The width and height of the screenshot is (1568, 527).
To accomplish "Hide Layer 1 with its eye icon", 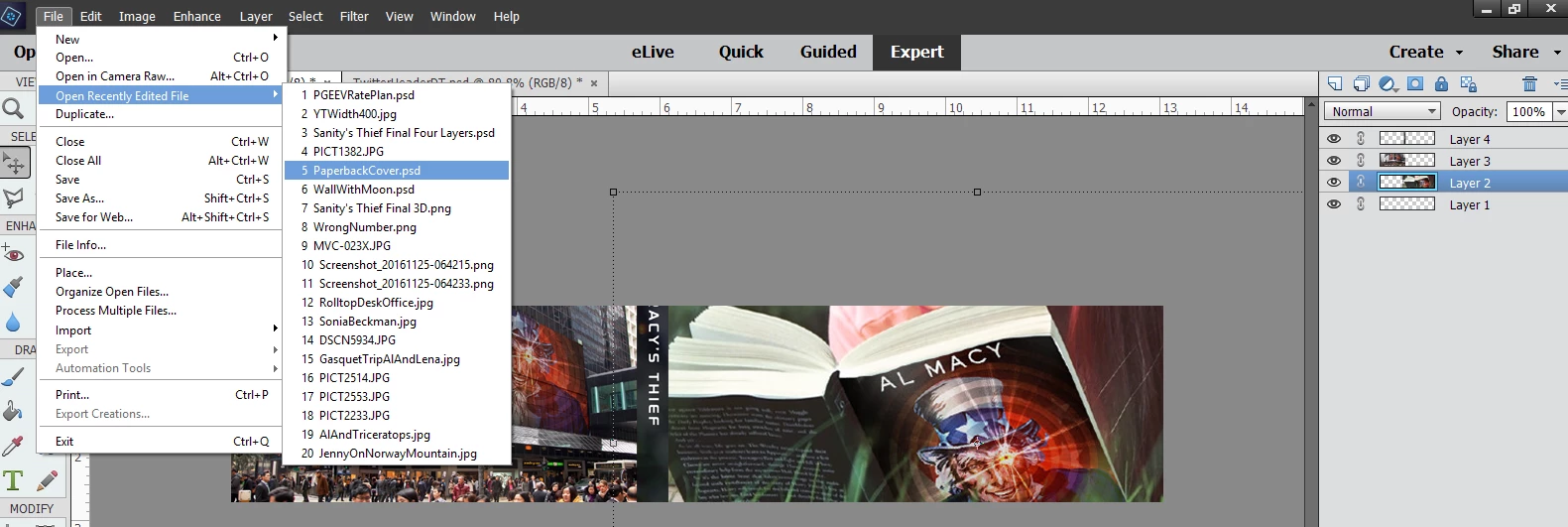I will pos(1334,204).
